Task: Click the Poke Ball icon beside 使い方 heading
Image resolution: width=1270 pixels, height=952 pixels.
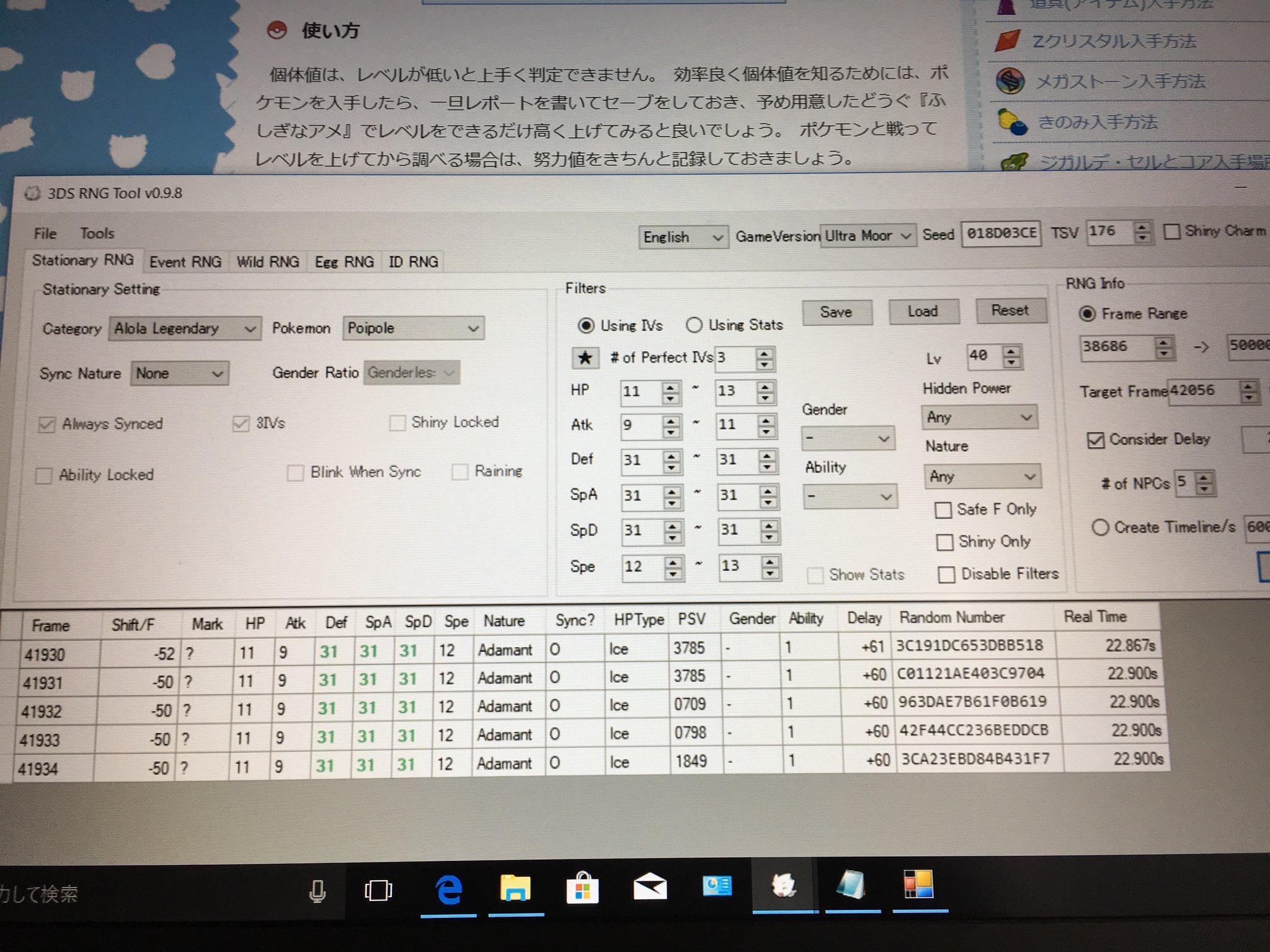Action: [x=277, y=30]
